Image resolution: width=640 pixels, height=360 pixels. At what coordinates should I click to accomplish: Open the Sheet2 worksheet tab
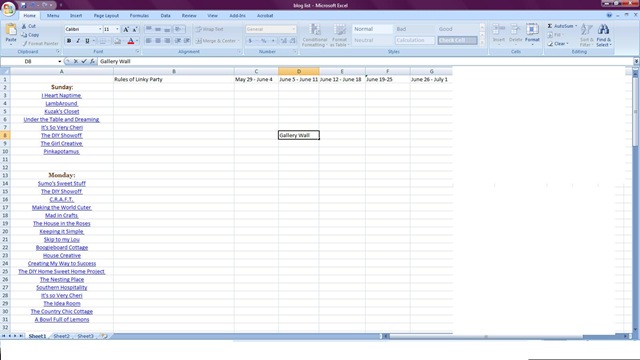[62, 336]
